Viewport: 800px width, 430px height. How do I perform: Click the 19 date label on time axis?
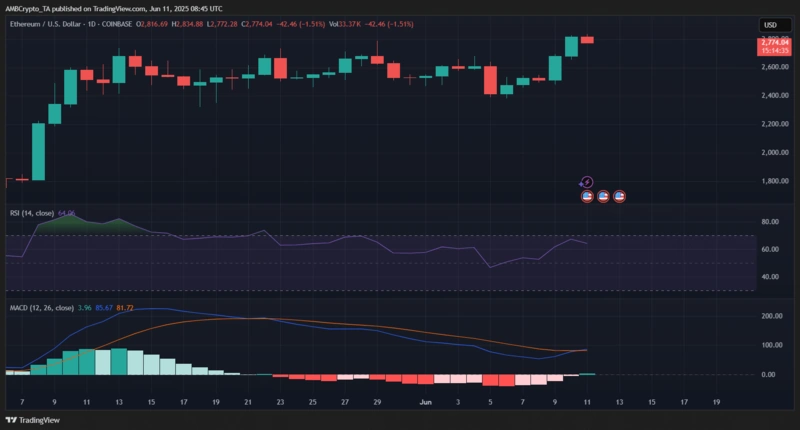(716, 402)
